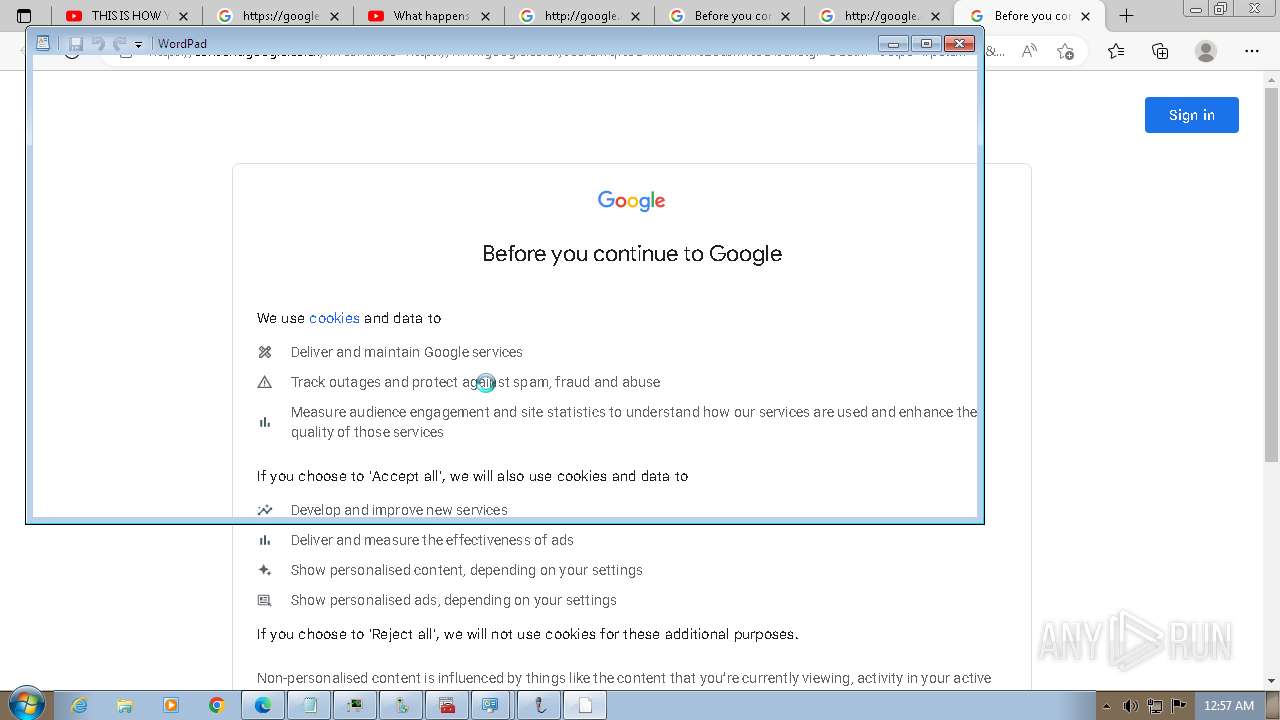
Task: Click the 12:57 AM clock in the taskbar
Action: 1229,706
